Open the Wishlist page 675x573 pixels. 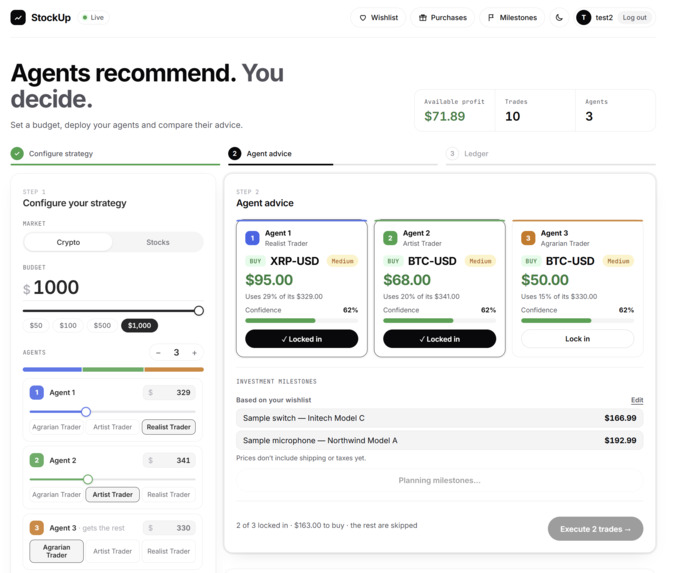click(x=378, y=18)
